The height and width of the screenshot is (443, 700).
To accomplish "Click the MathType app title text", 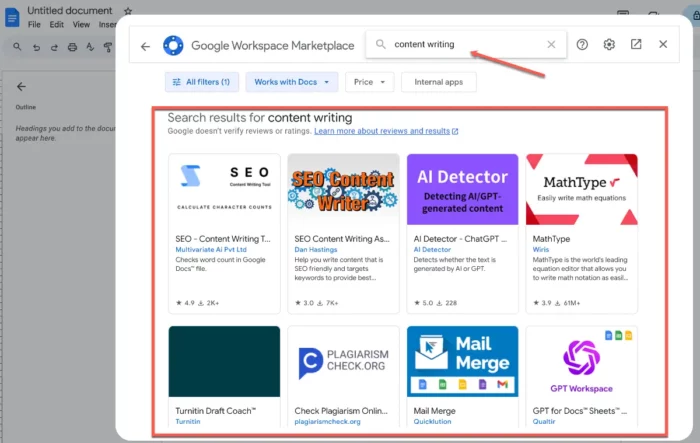I will point(551,239).
